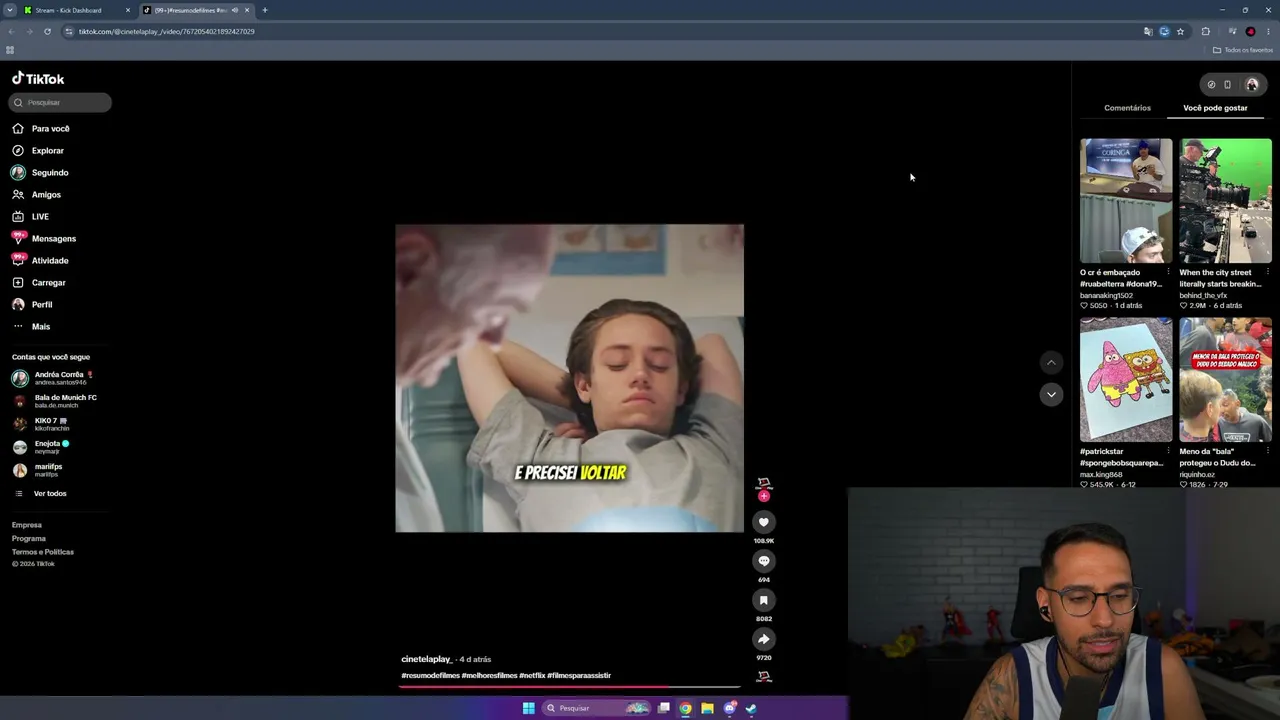The width and height of the screenshot is (1280, 720).
Task: Follow cinetelaplay_ with the plus badge
Action: click(763, 496)
